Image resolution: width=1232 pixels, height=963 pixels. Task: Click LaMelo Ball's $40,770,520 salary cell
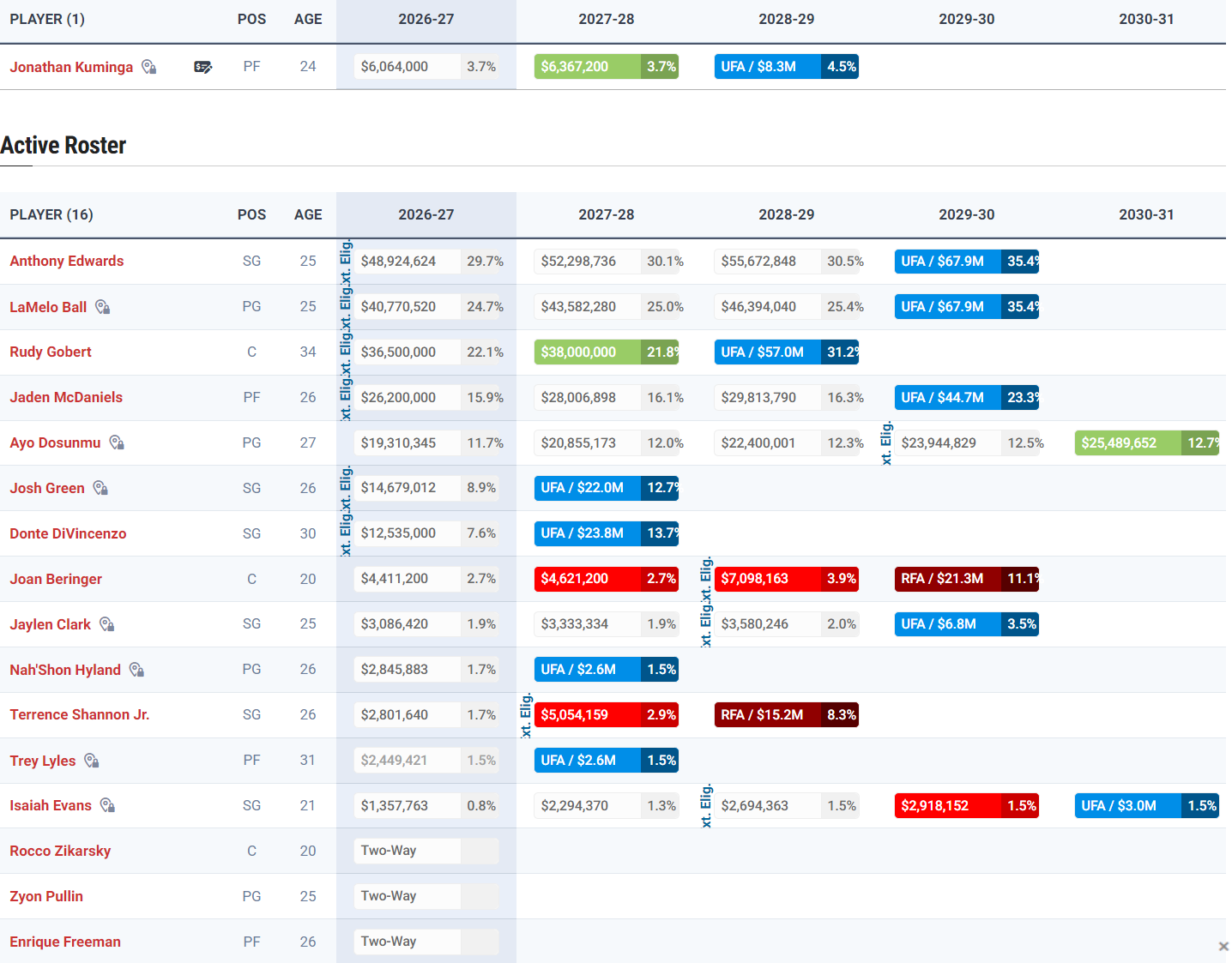pos(426,306)
